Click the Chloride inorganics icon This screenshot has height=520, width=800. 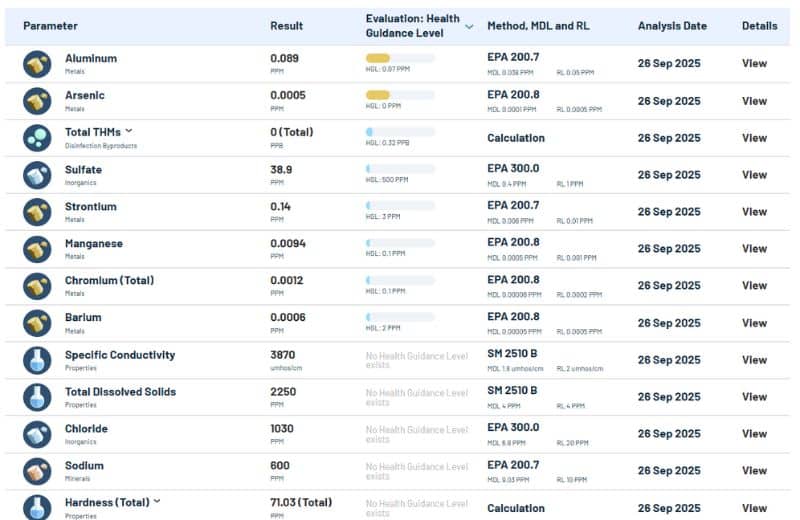point(37,434)
